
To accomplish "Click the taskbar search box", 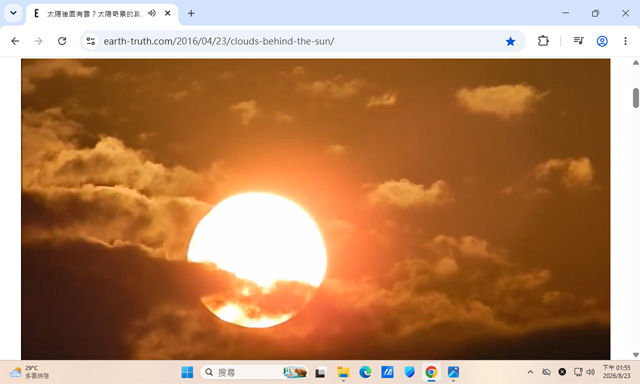I will tap(254, 372).
